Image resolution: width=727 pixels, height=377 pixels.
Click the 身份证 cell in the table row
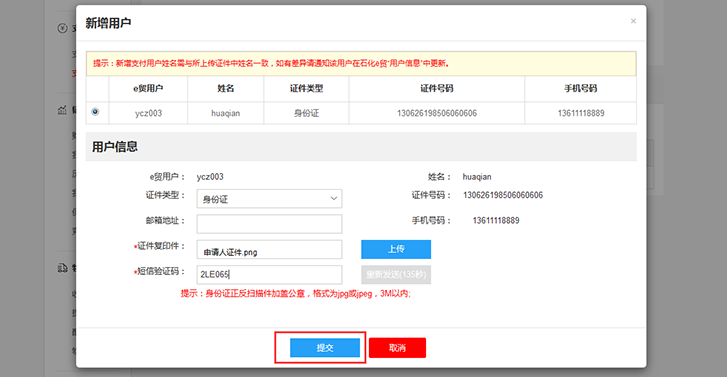306,113
